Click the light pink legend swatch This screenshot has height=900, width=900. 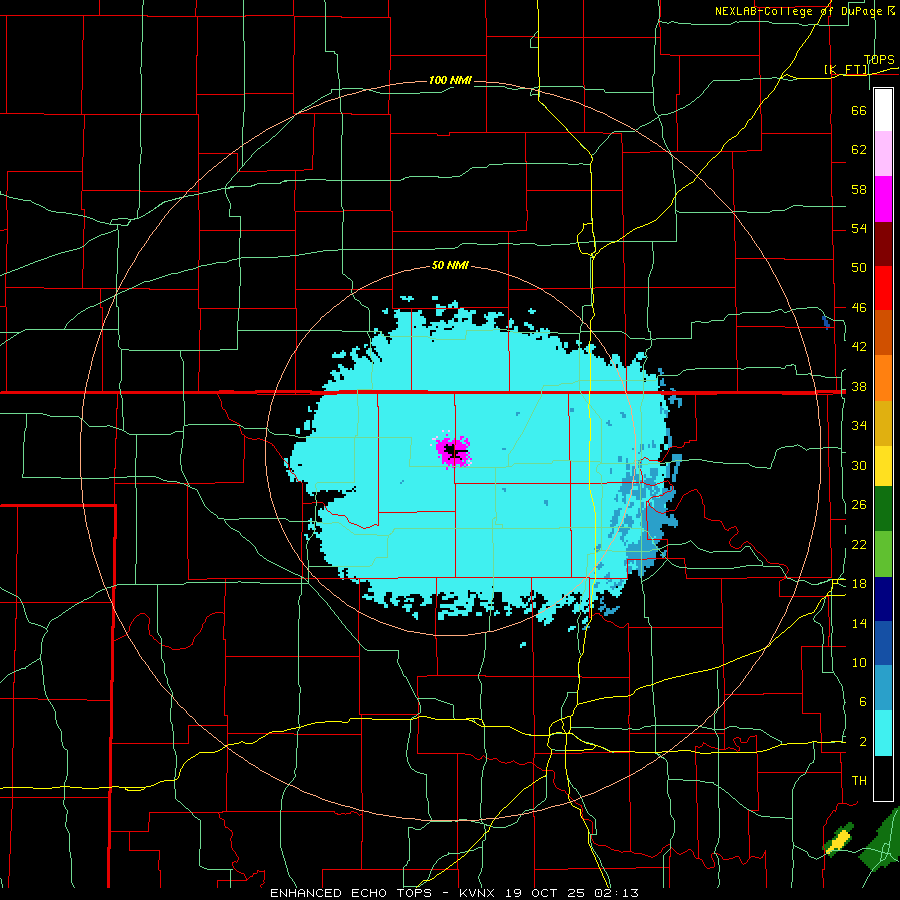[x=883, y=154]
